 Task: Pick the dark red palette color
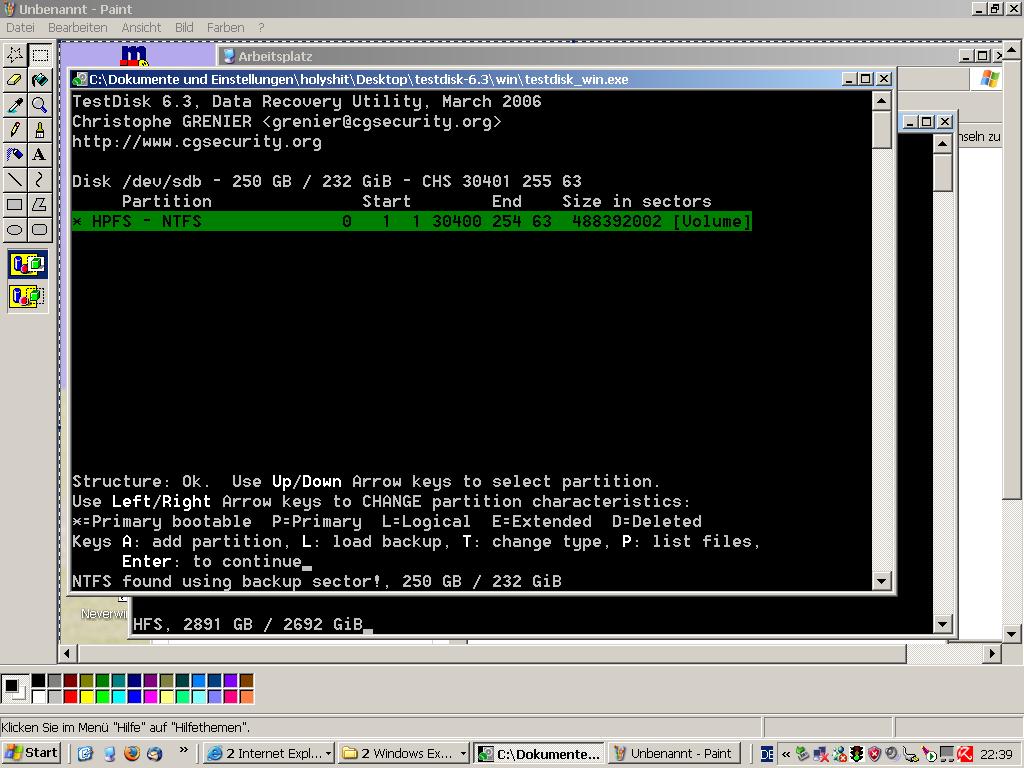pyautogui.click(x=71, y=680)
